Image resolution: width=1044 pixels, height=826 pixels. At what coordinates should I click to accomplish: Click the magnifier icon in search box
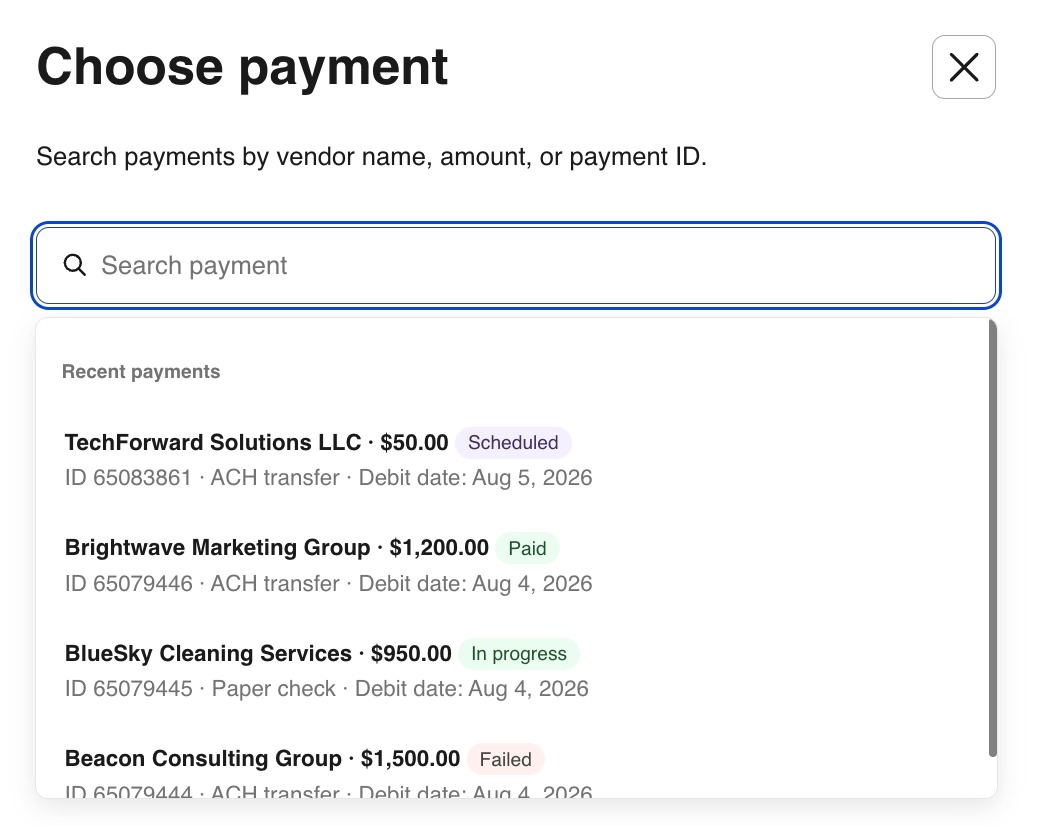pyautogui.click(x=75, y=265)
